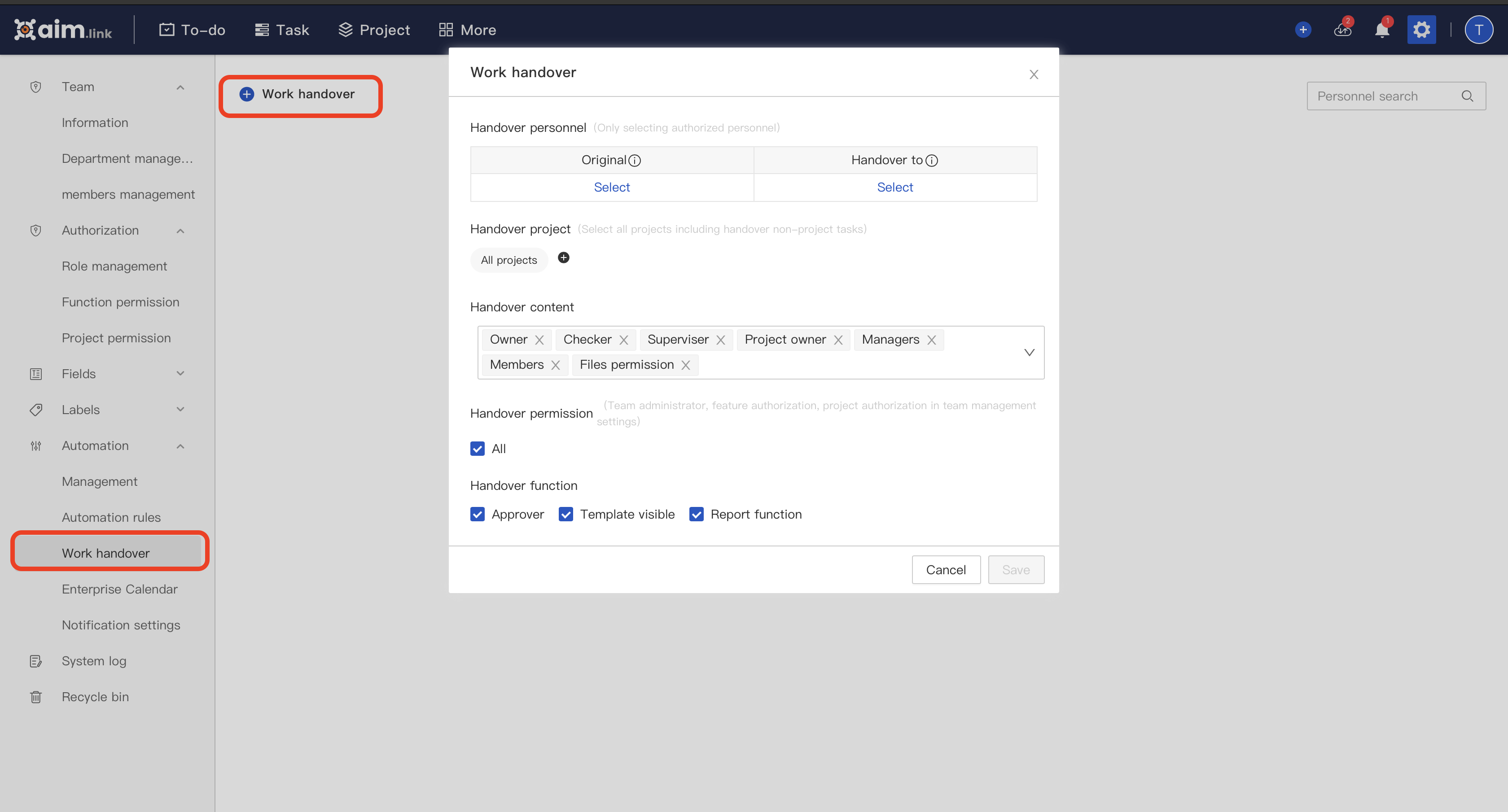
Task: Click Select under Original column
Action: click(x=612, y=187)
